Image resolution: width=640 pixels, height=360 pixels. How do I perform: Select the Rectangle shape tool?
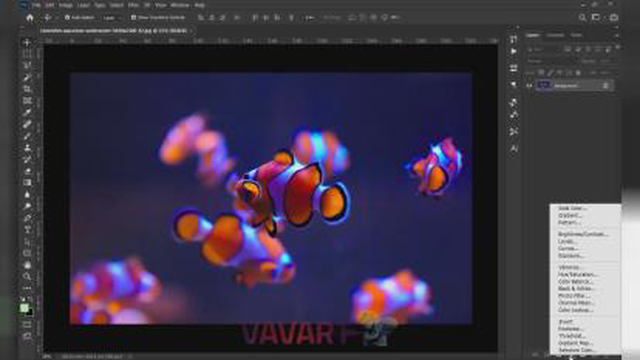(x=27, y=253)
